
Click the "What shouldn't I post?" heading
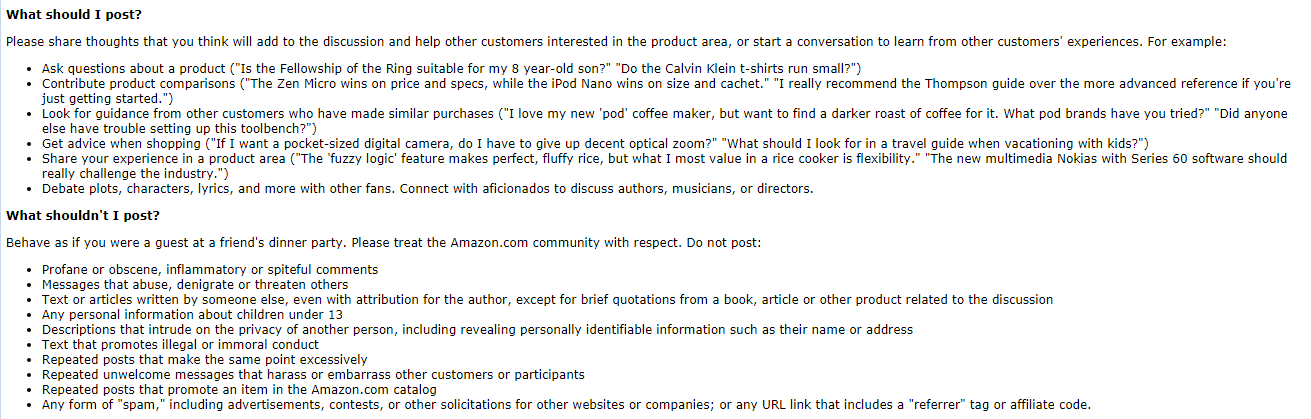click(x=83, y=215)
